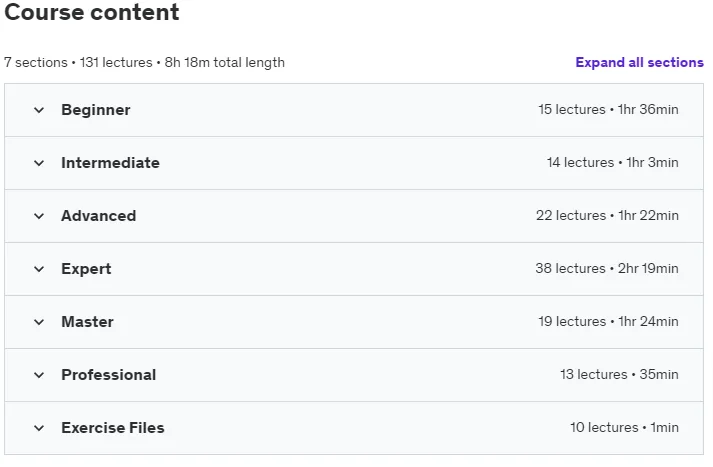Click the 15 lectures 1hr 36min label
713x467 pixels.
point(608,110)
